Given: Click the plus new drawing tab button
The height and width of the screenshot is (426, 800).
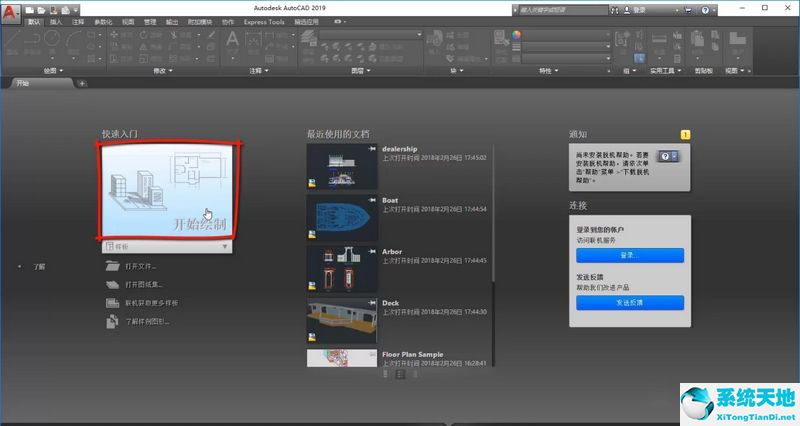Looking at the screenshot, I should coord(82,84).
